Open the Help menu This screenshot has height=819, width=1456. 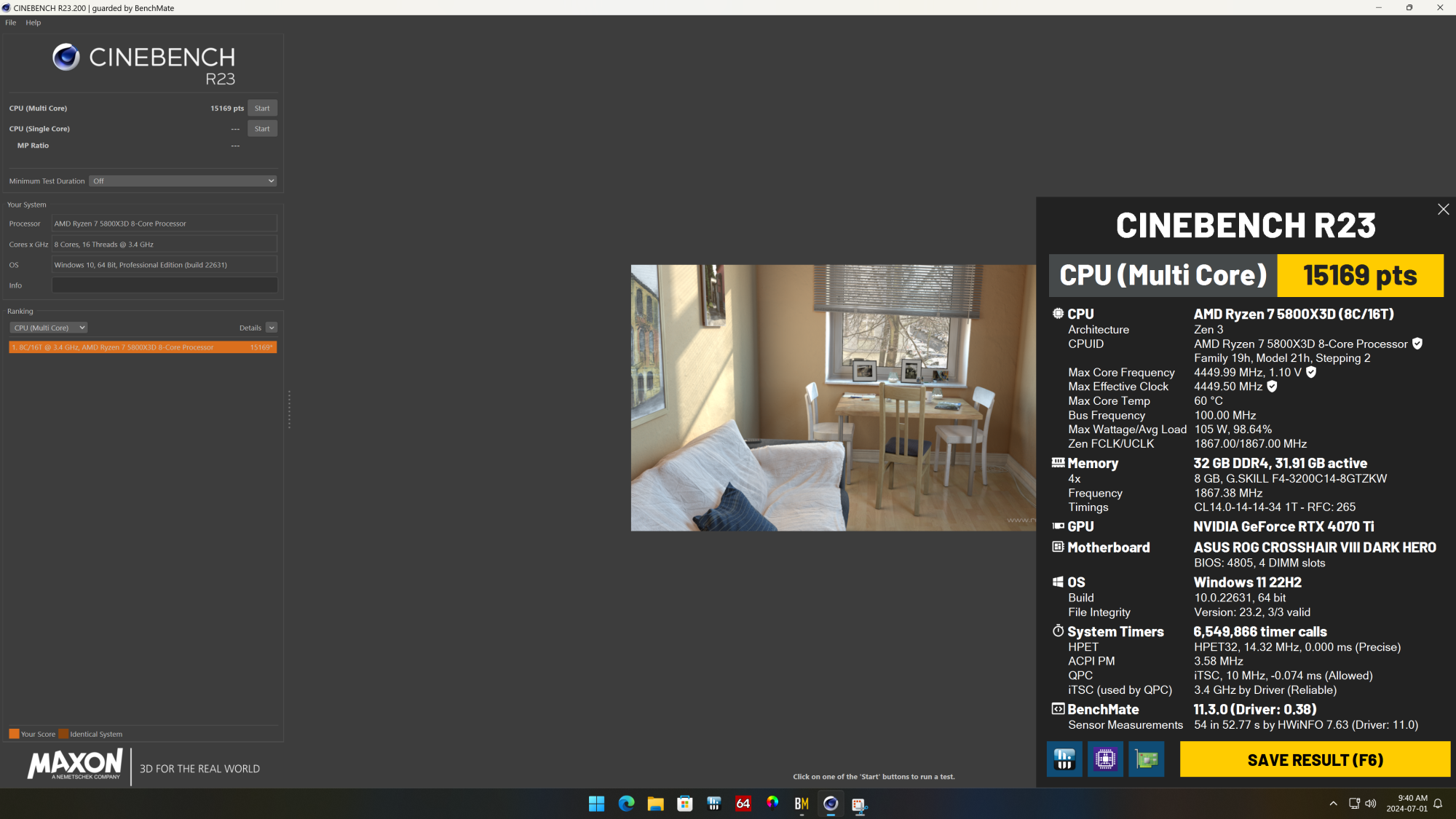(x=33, y=23)
